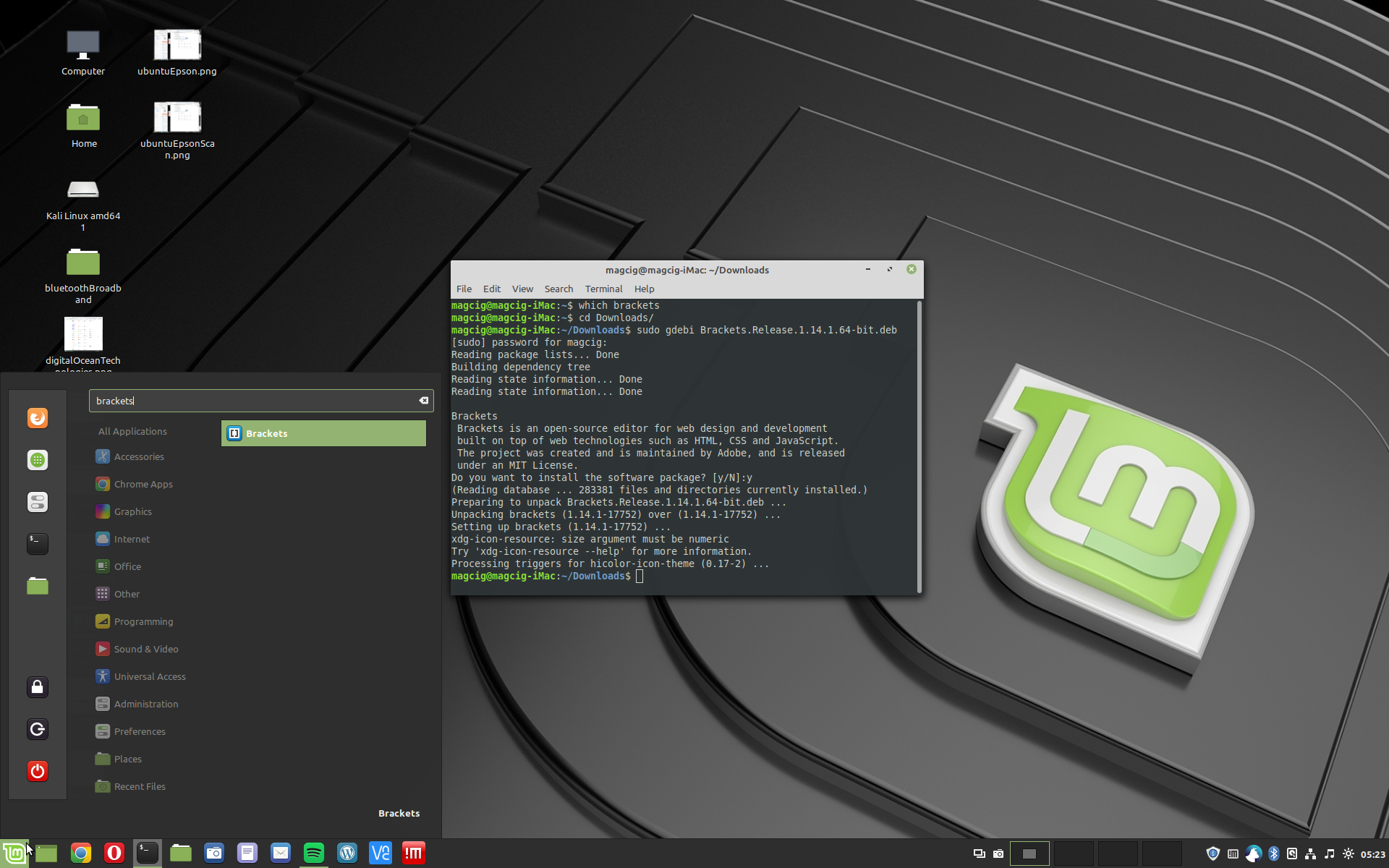1389x868 pixels.
Task: Open Files from menu favorites sidebar
Action: [x=38, y=586]
